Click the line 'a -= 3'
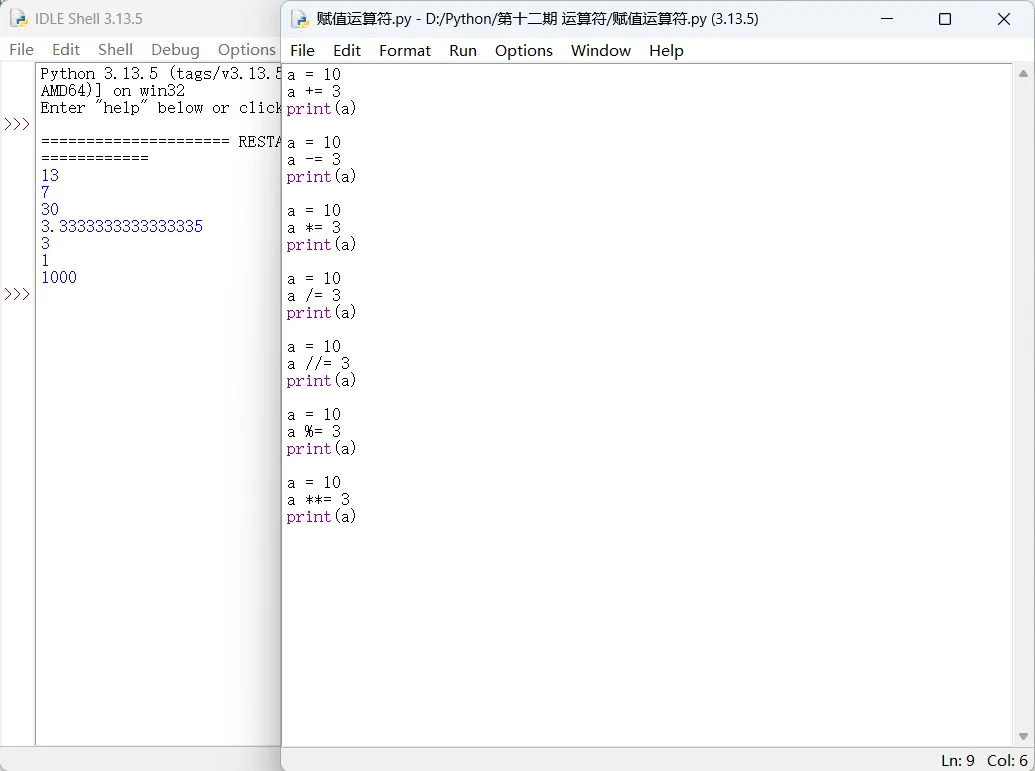The width and height of the screenshot is (1035, 771). point(314,160)
